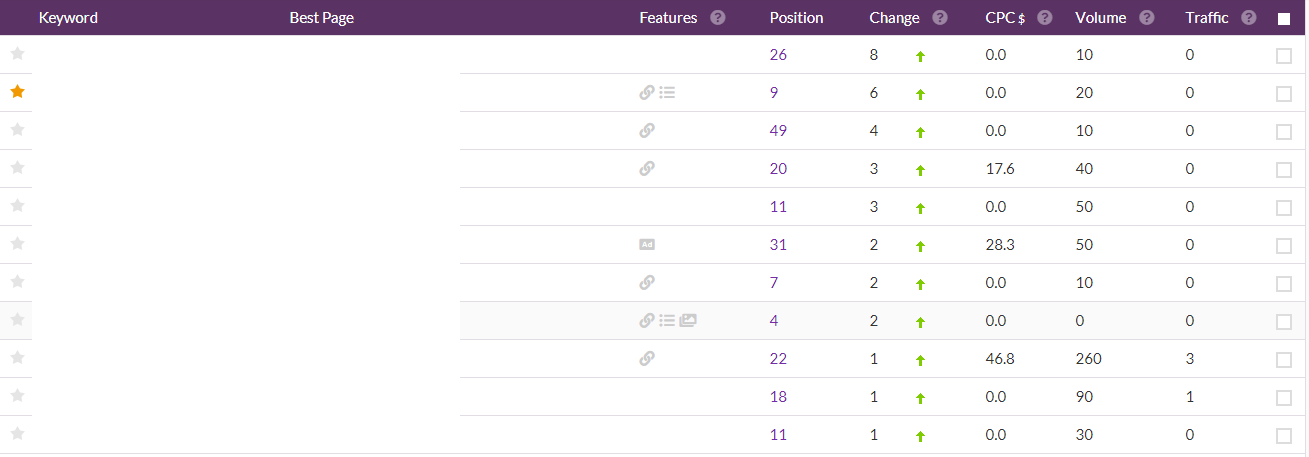Viewport: 1309px width, 457px height.
Task: Click the Ad feature icon in position 31 row
Action: click(x=647, y=245)
